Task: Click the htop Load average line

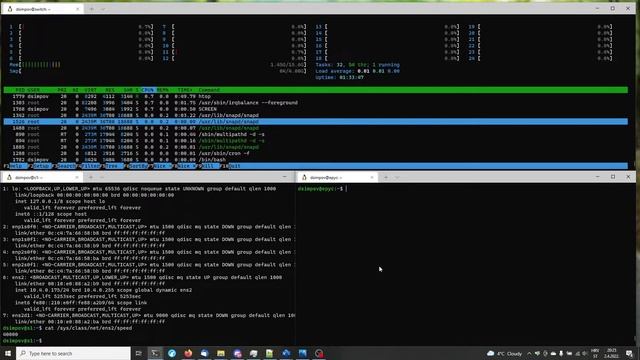Action: (357, 71)
